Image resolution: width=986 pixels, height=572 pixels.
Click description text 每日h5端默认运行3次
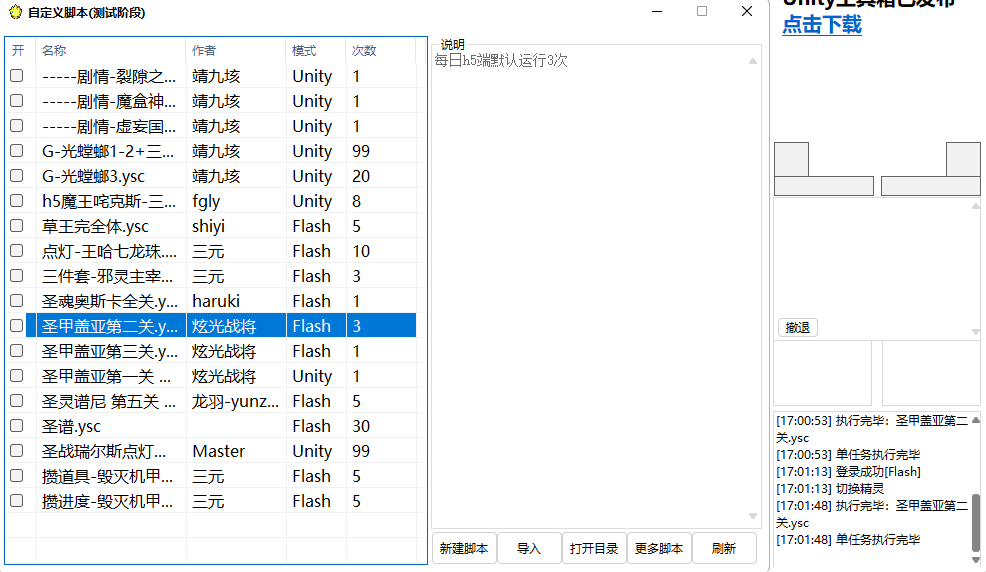coord(501,60)
